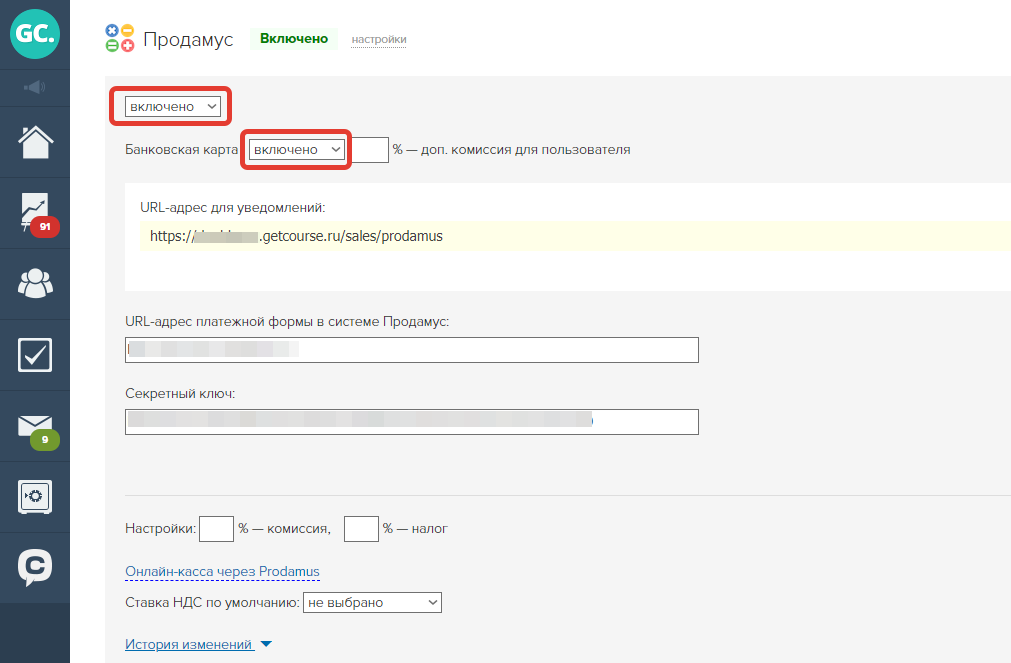Open the safe sales icon in sidebar
Viewport: 1011px width, 663px height.
point(35,497)
